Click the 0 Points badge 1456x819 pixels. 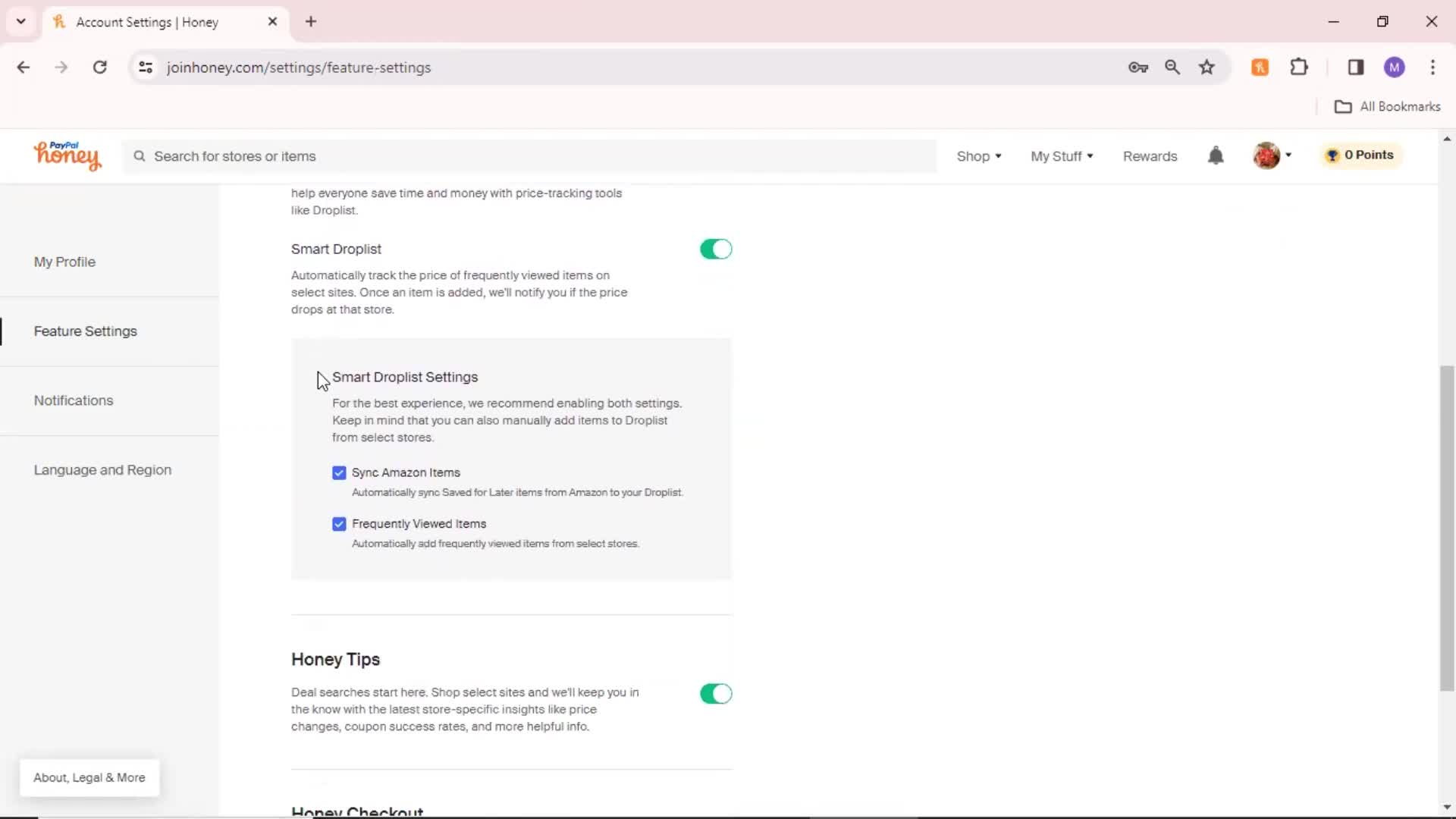[1361, 155]
